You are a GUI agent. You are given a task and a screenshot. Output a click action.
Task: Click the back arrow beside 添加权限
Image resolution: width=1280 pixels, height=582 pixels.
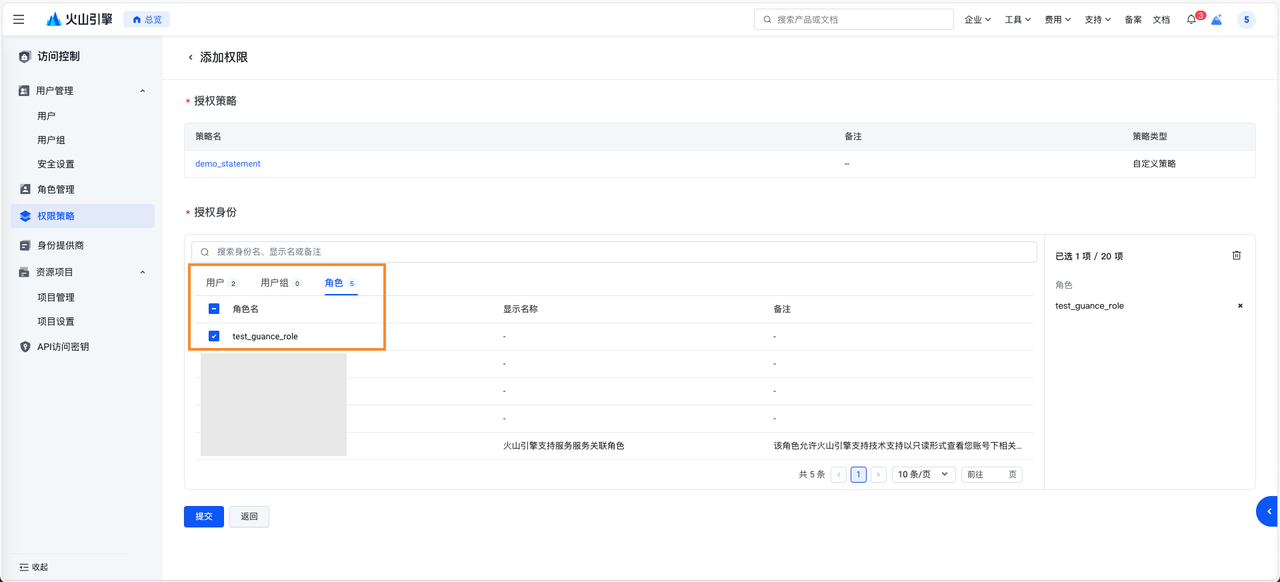[190, 58]
